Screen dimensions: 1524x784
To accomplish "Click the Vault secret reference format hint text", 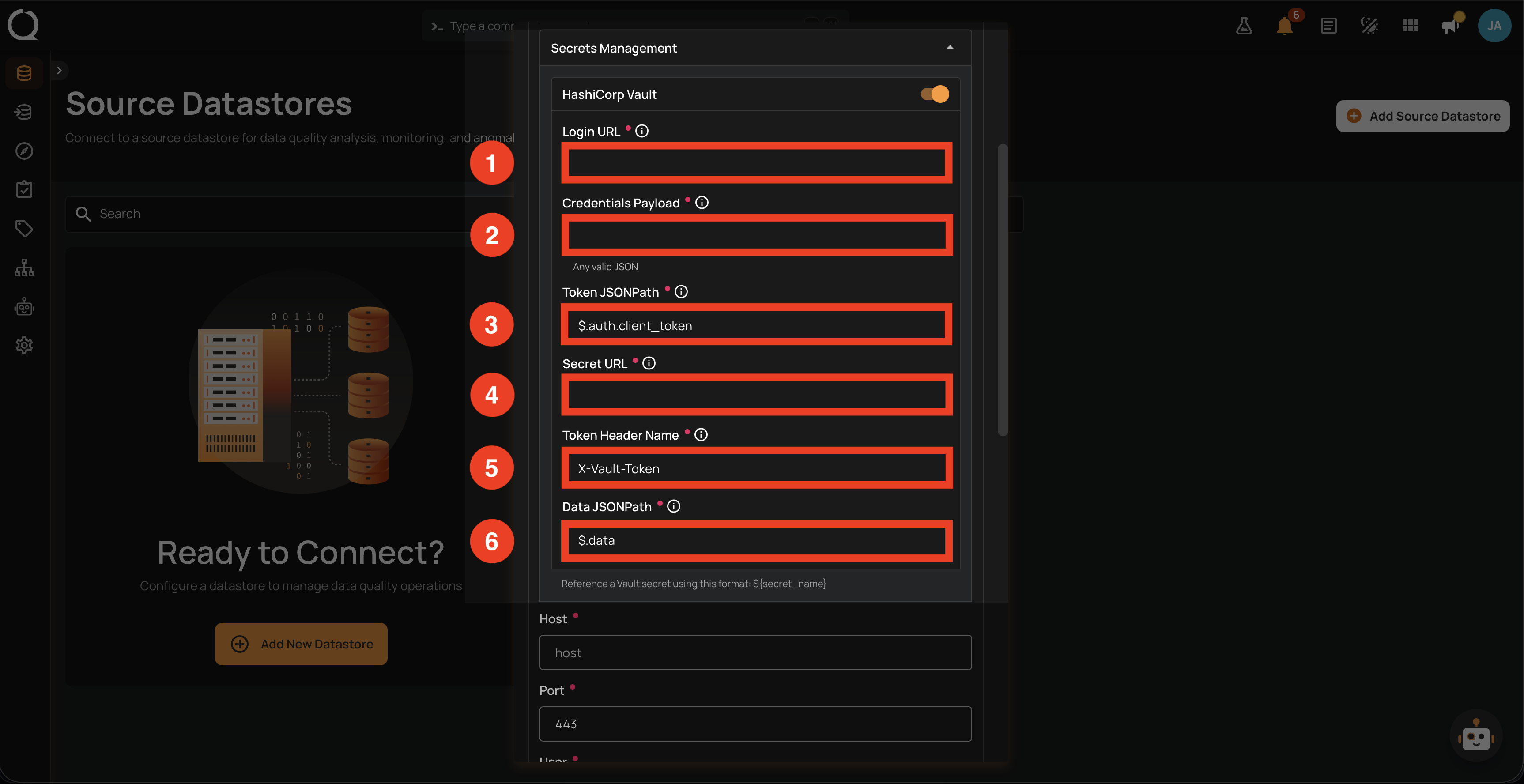I will pos(694,584).
